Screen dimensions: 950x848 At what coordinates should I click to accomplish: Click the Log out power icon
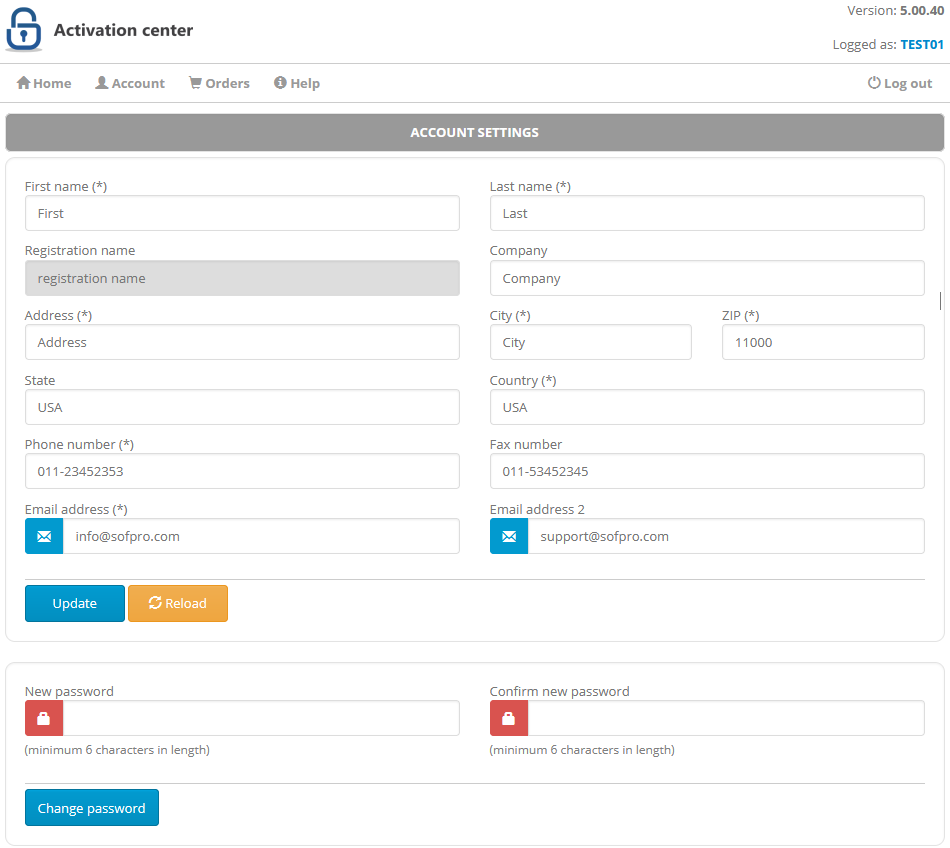(x=874, y=83)
